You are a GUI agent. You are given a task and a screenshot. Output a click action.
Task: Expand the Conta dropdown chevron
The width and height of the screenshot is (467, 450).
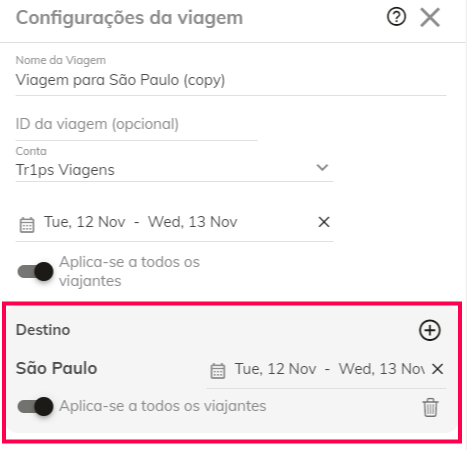322,167
